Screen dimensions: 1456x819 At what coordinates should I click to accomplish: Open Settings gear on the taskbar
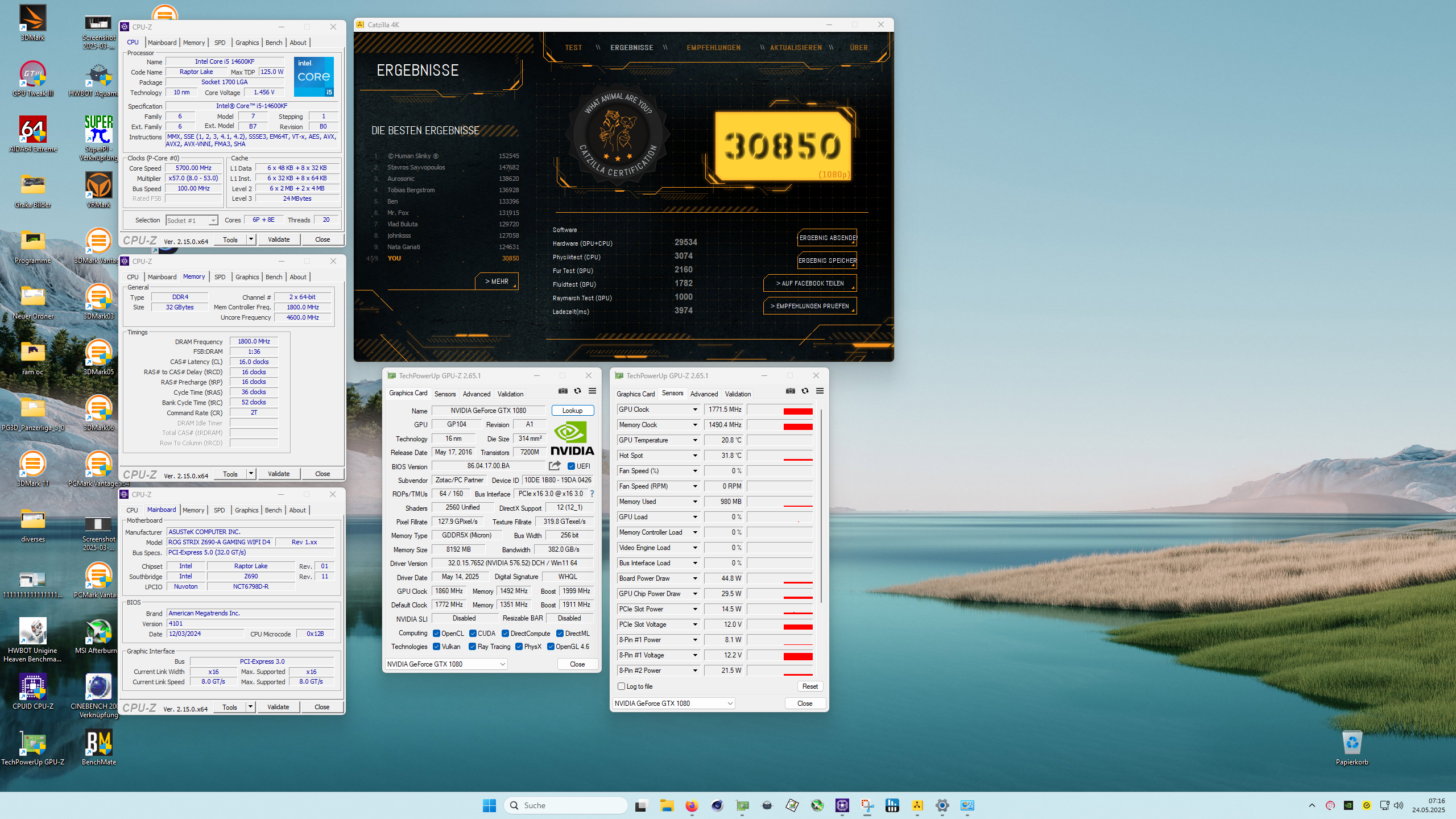pyautogui.click(x=942, y=805)
